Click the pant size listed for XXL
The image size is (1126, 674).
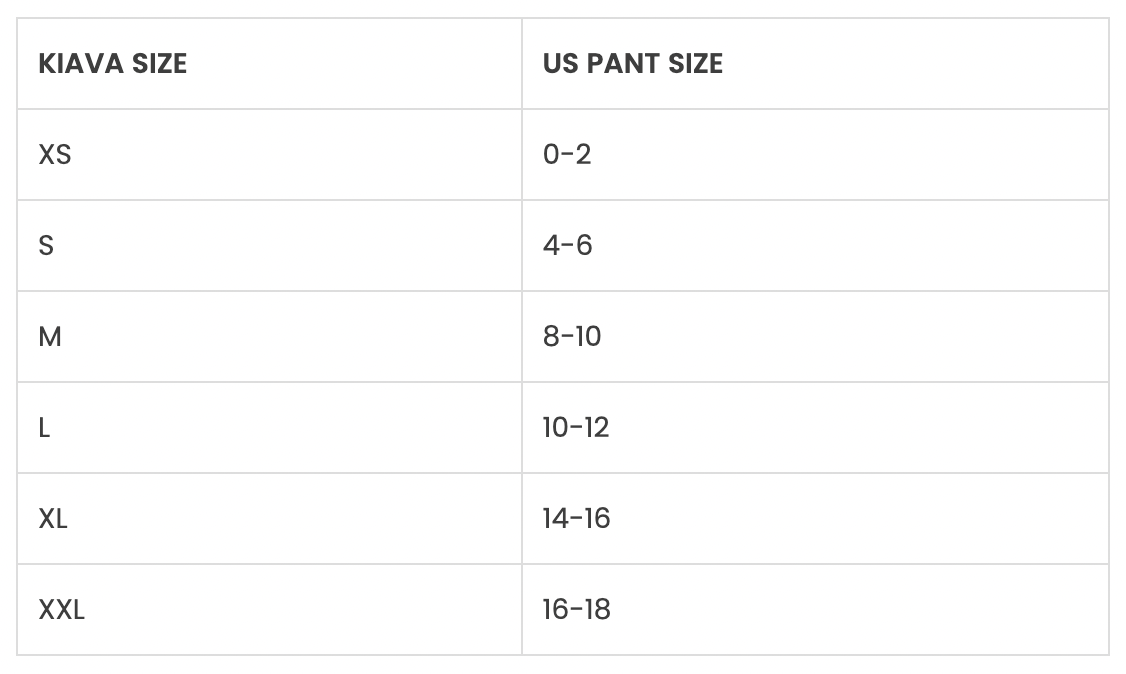576,610
